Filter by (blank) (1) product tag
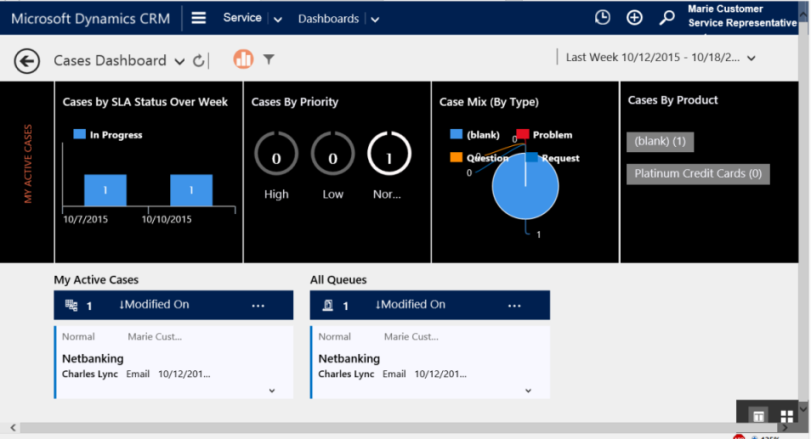 660,142
